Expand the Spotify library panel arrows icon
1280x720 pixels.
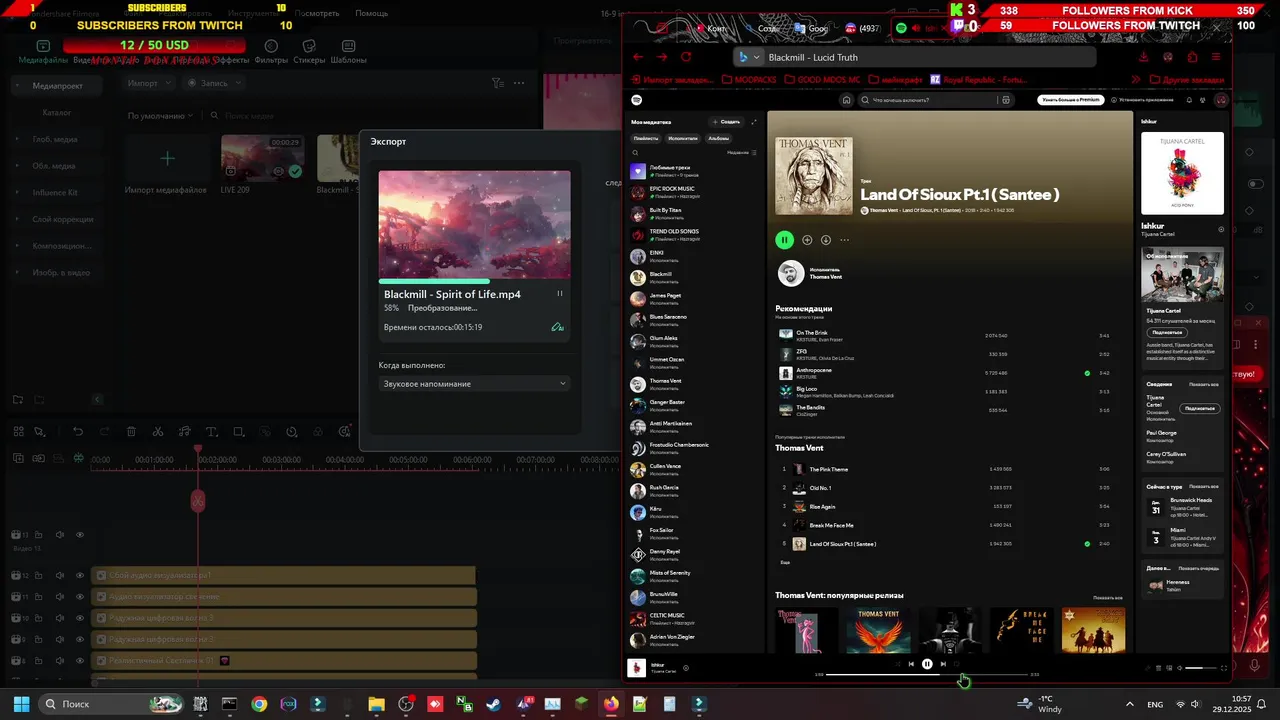[754, 121]
